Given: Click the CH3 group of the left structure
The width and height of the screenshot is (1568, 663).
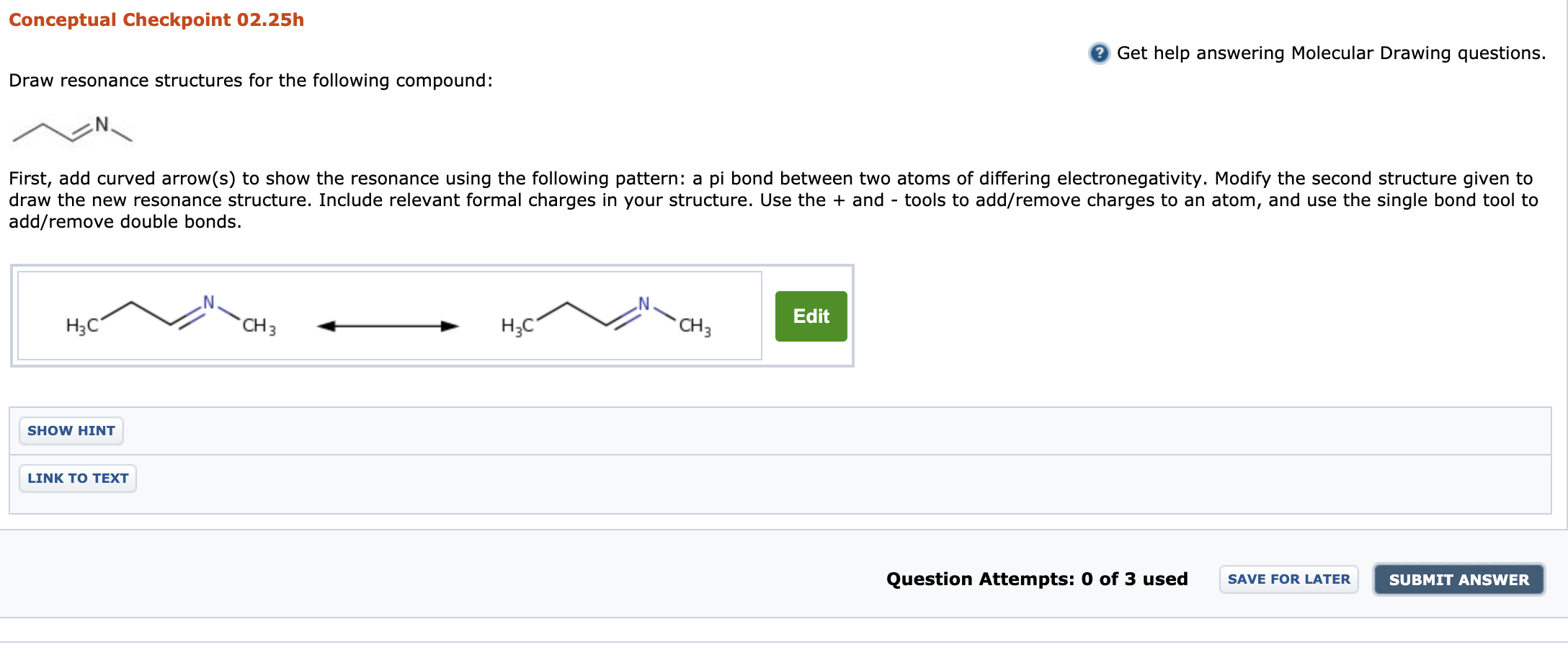Looking at the screenshot, I should [259, 326].
